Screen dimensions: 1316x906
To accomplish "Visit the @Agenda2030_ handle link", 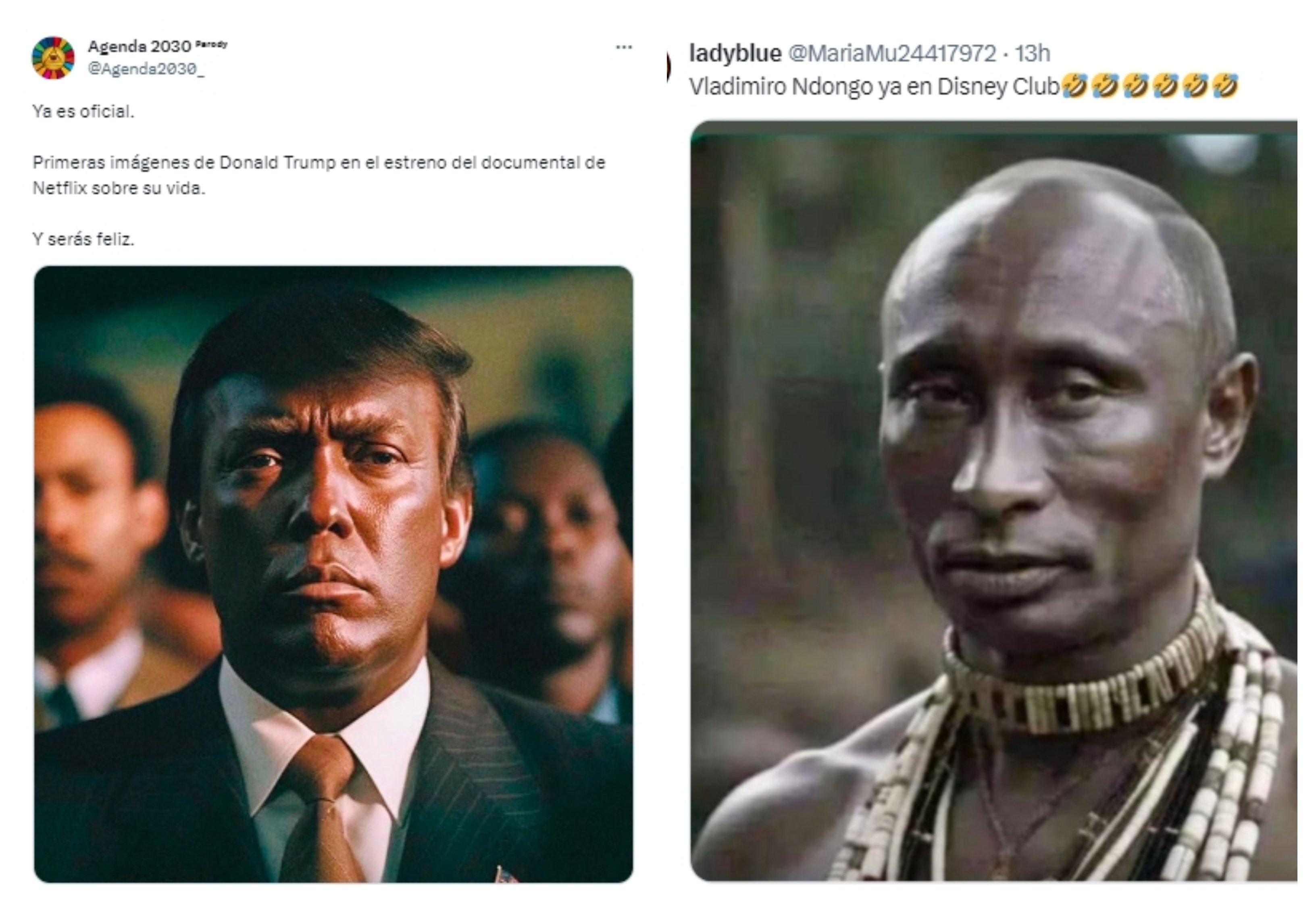I will tap(146, 69).
